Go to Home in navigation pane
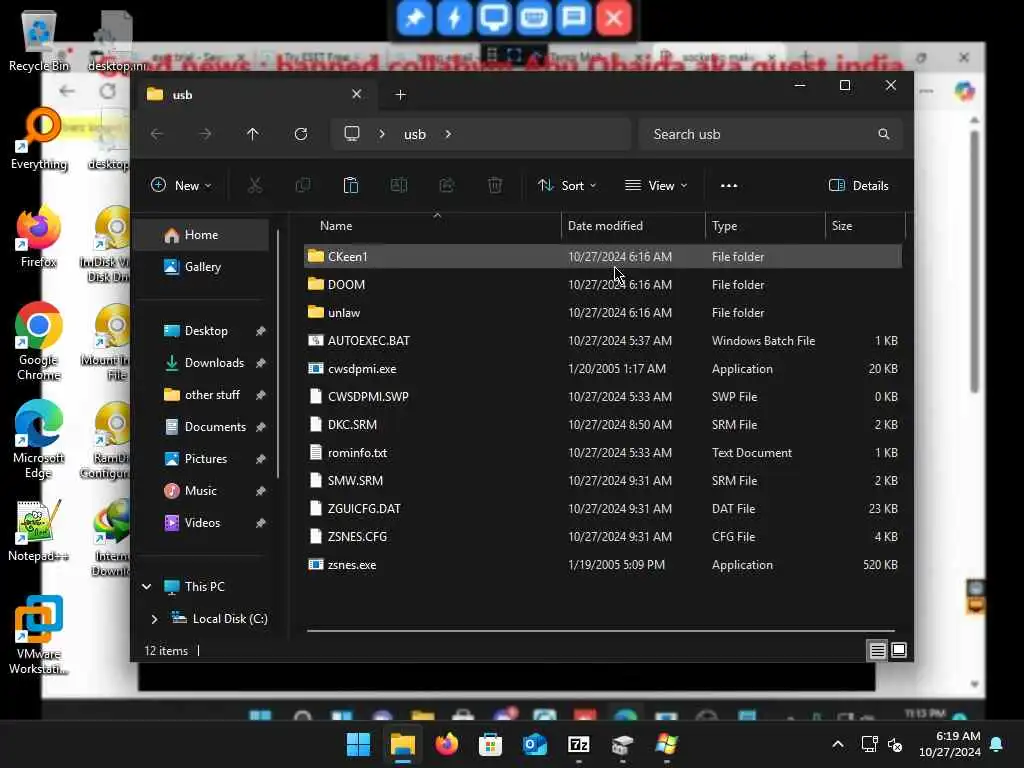 201,234
